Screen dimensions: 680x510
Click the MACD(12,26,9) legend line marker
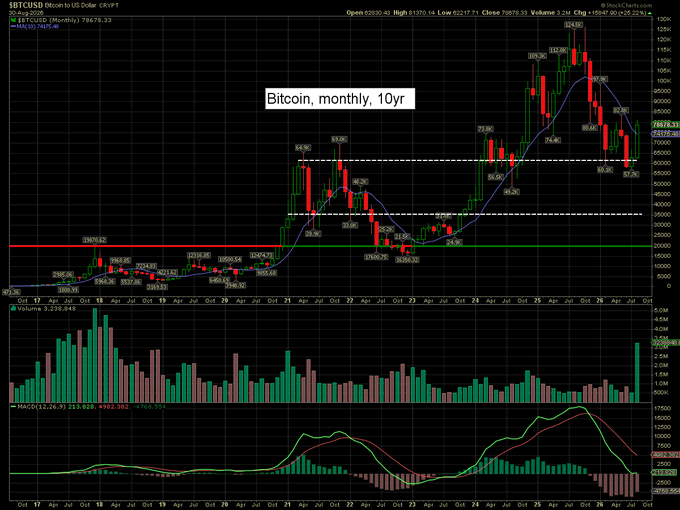click(13, 407)
